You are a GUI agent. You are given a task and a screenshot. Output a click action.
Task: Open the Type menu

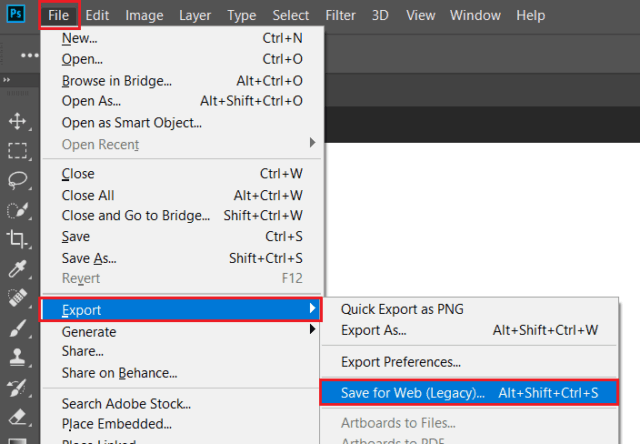tap(242, 15)
